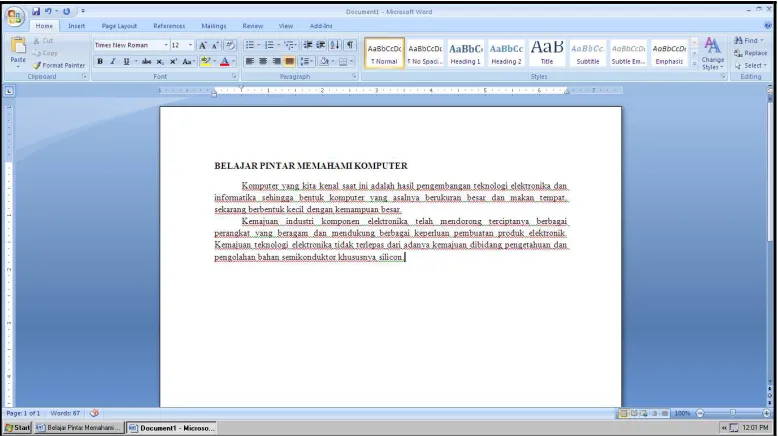Apply the Heading 1 style
This screenshot has height=436, width=778.
click(465, 54)
